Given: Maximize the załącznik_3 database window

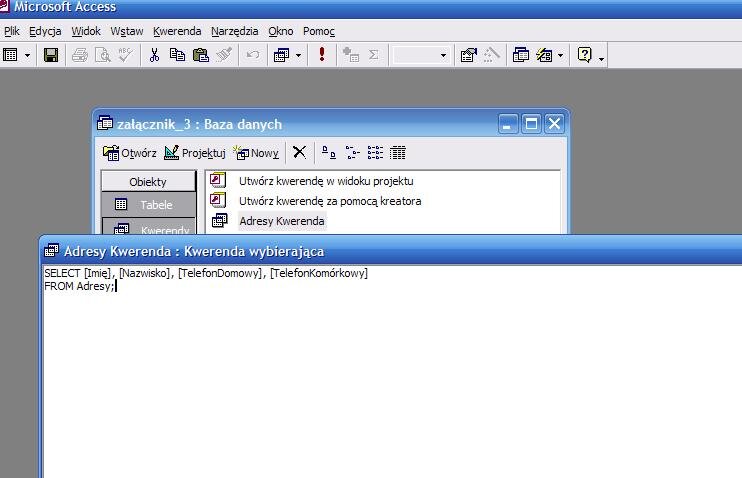Looking at the screenshot, I should click(531, 124).
